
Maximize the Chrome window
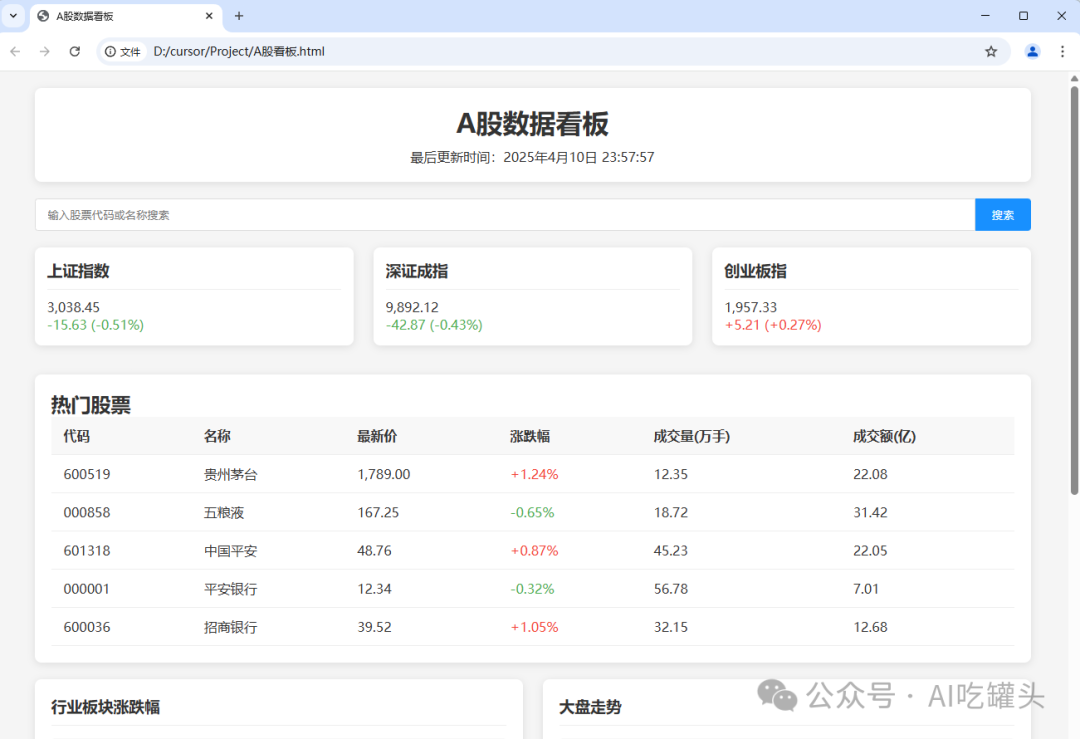(1024, 16)
